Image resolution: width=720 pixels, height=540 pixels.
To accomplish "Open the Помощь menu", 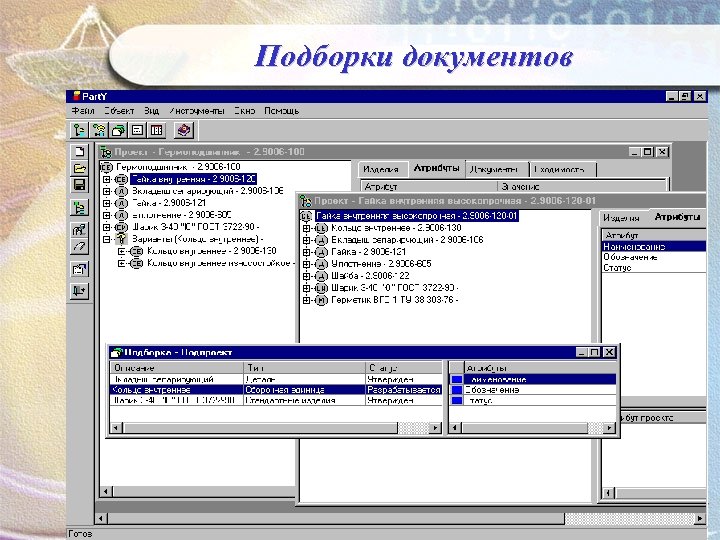I will coord(281,111).
